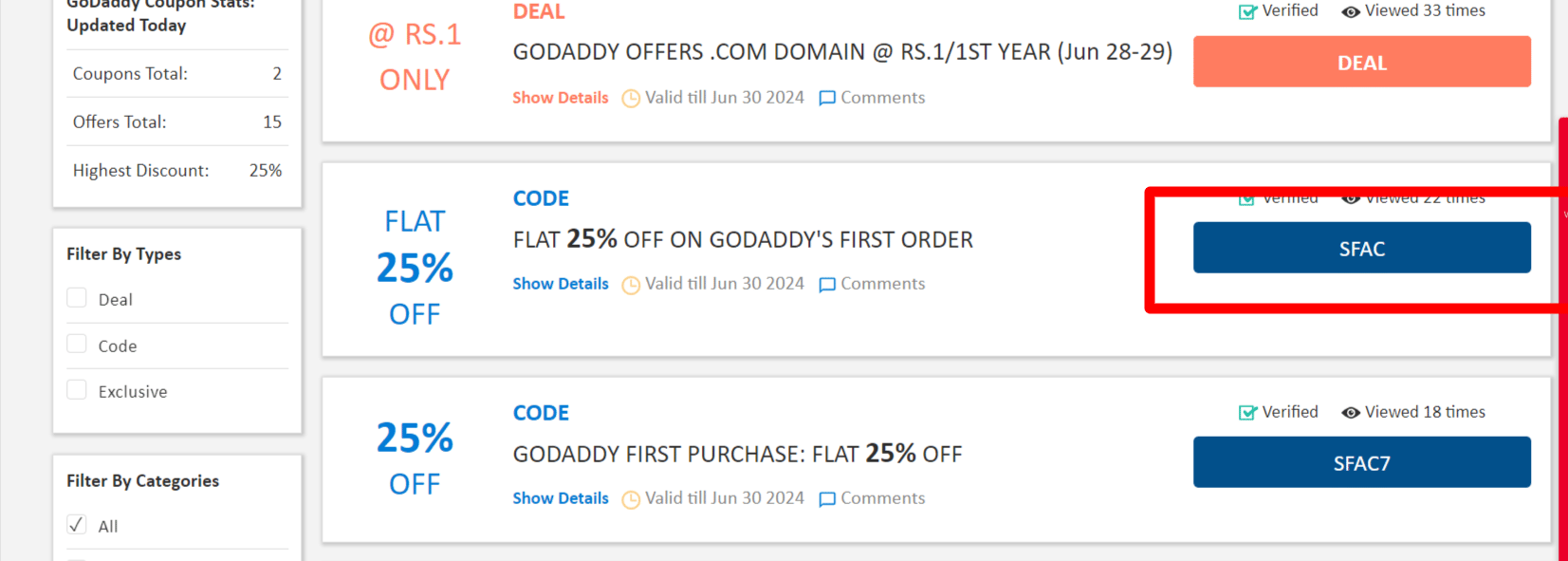
Task: Click comment bubble icon in first order offer
Action: click(x=827, y=285)
